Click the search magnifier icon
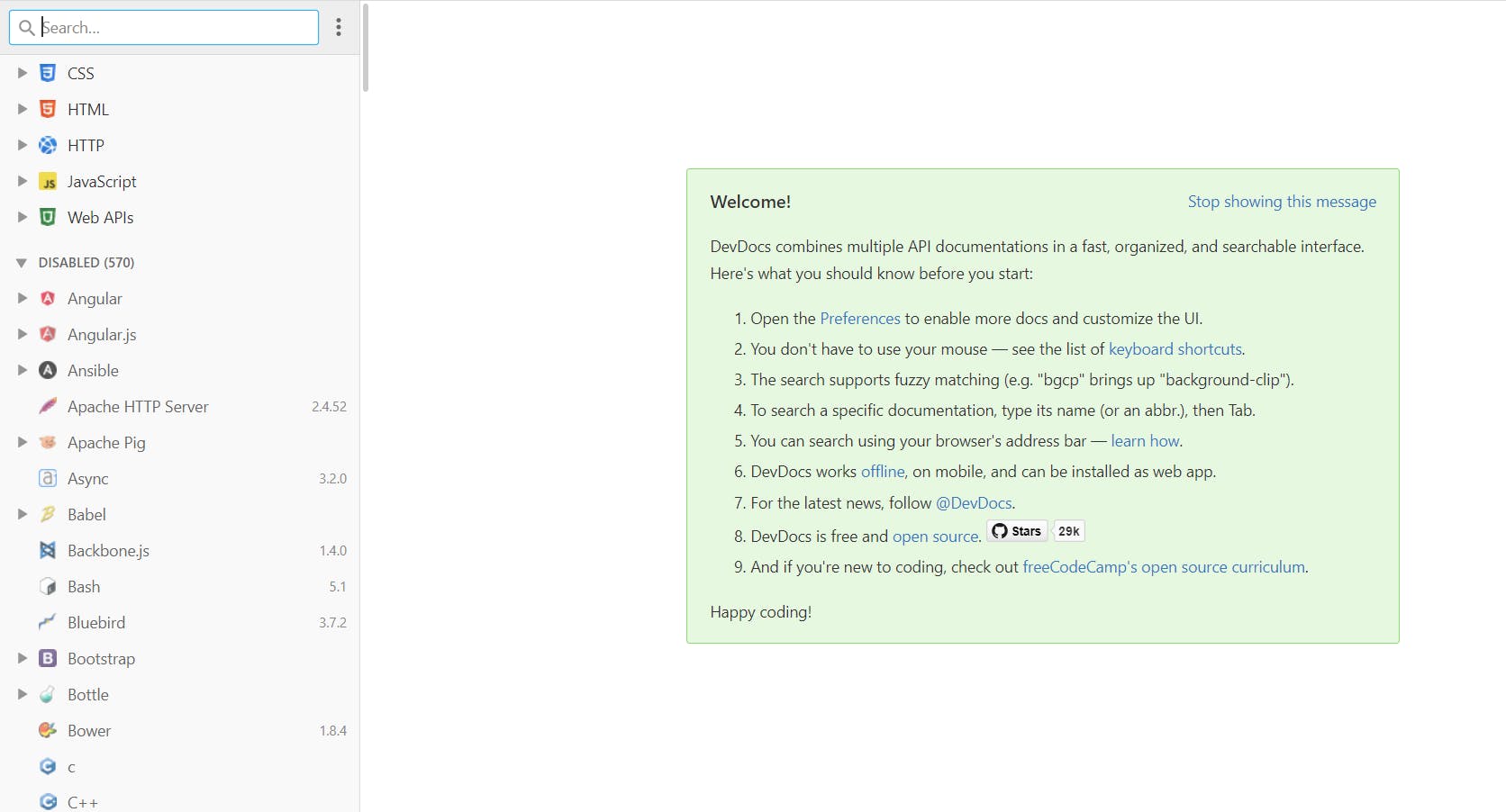The image size is (1506, 812). click(27, 28)
